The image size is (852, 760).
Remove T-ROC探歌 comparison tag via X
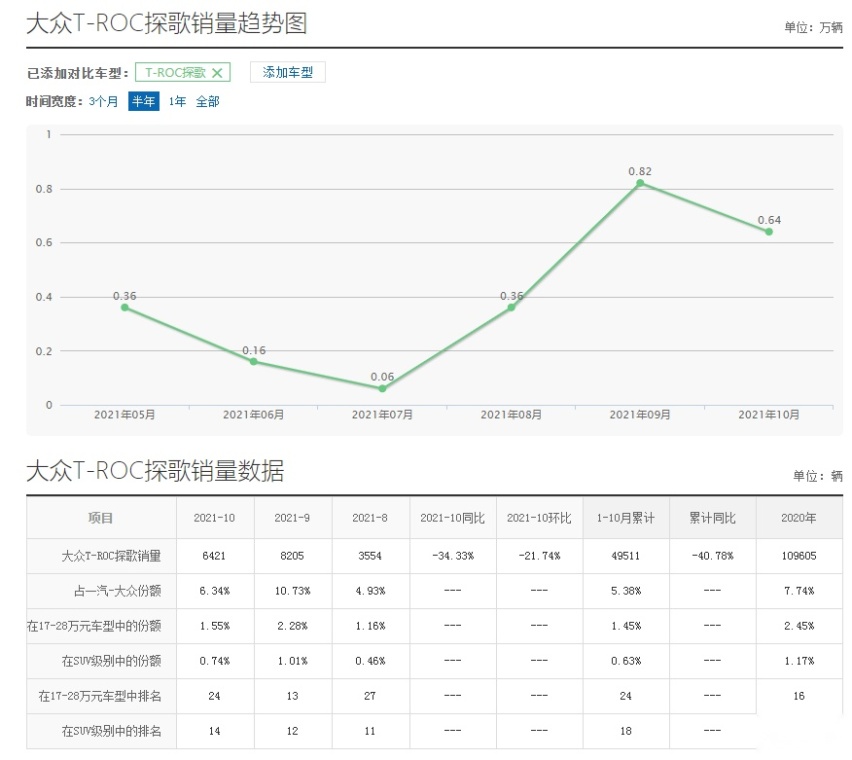(x=217, y=73)
